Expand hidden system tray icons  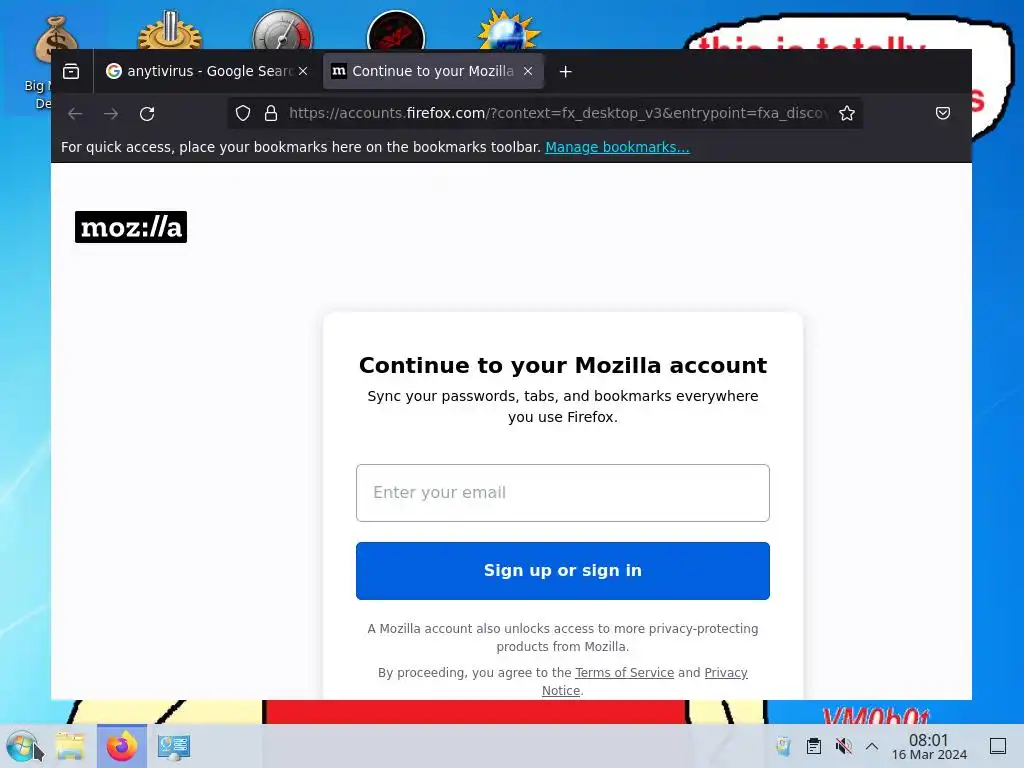pos(872,746)
